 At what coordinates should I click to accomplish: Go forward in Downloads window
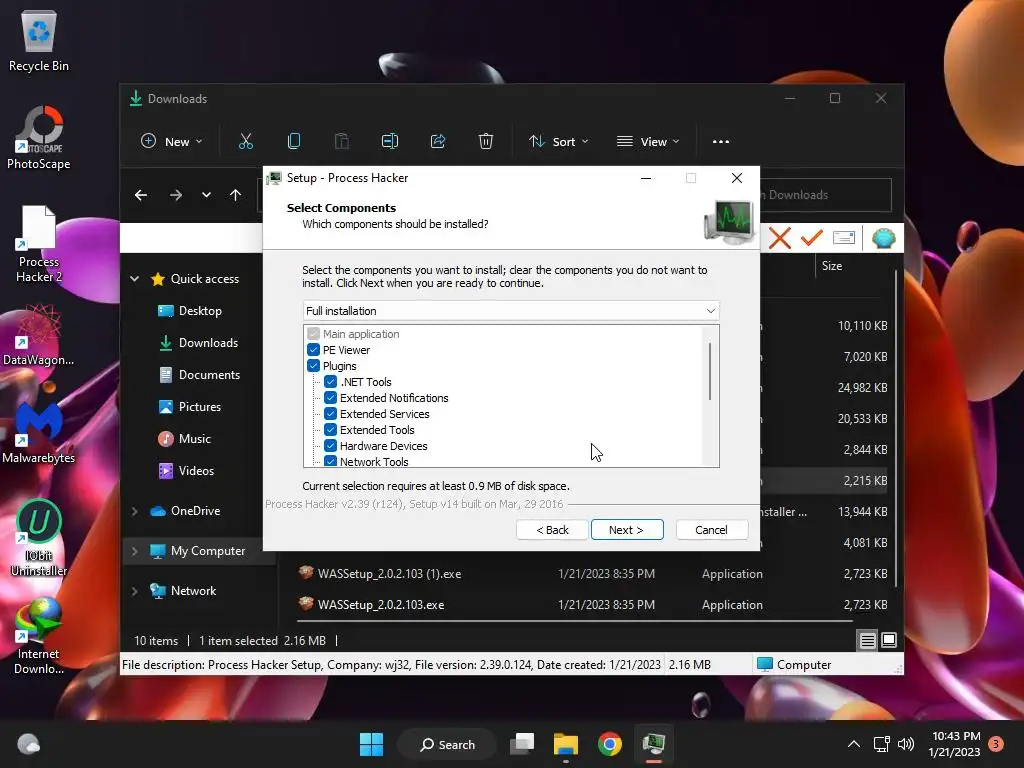pyautogui.click(x=176, y=195)
